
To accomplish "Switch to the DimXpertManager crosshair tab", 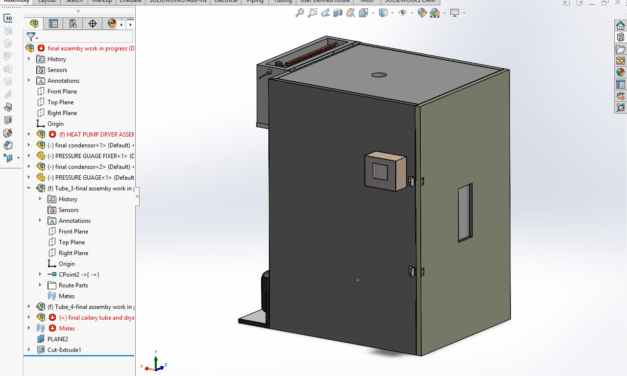I will 92,24.
